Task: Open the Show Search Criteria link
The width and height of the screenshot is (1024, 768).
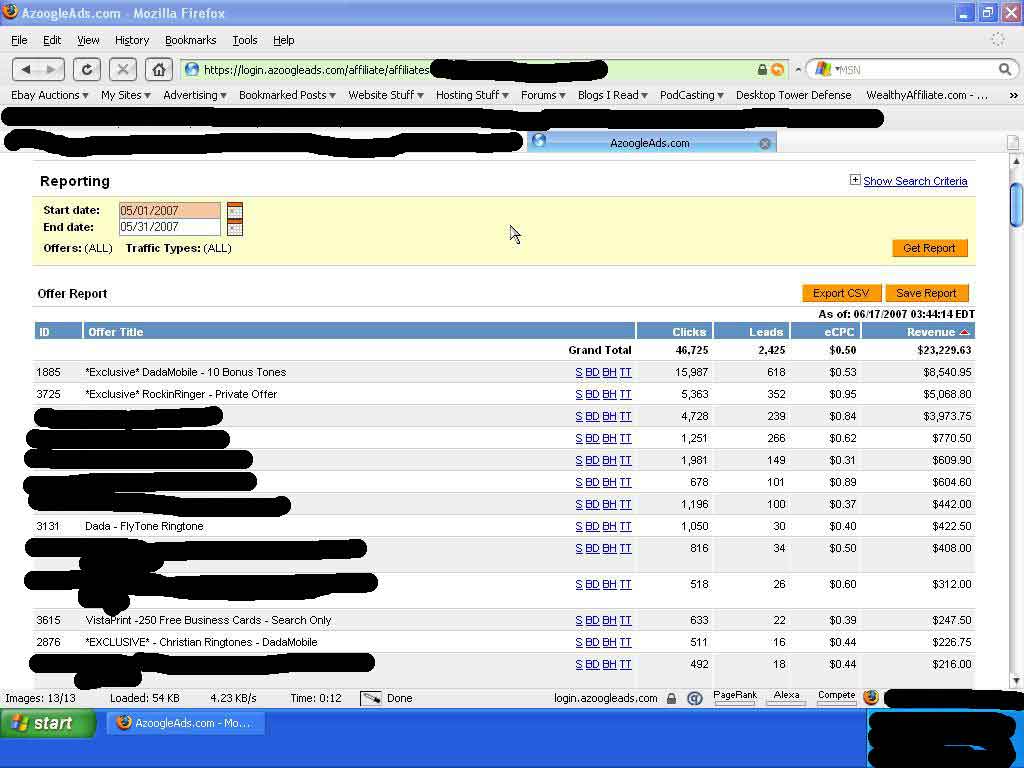Action: [x=915, y=182]
